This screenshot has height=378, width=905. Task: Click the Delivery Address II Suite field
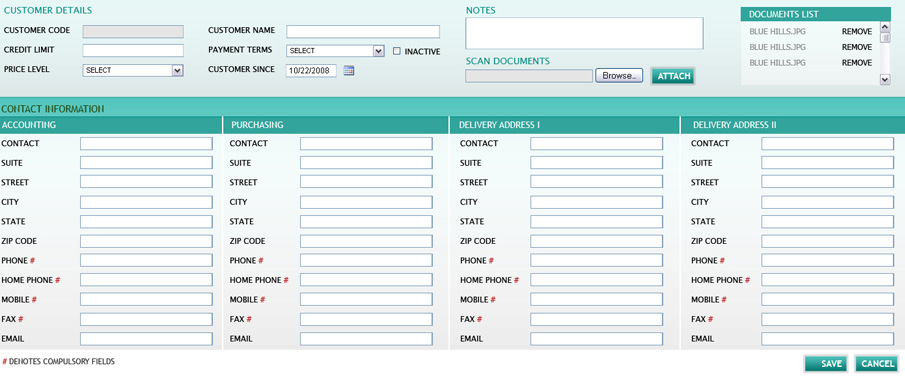pyautogui.click(x=827, y=163)
